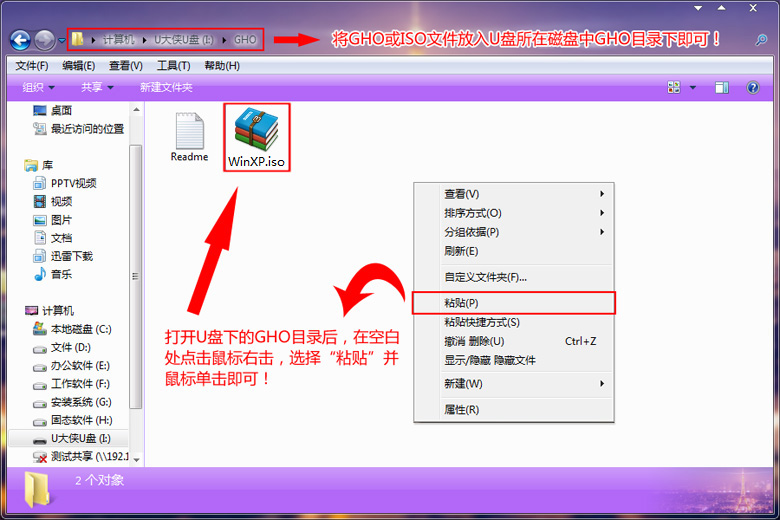Open the 共享 dropdown
This screenshot has width=780, height=520.
pos(97,88)
